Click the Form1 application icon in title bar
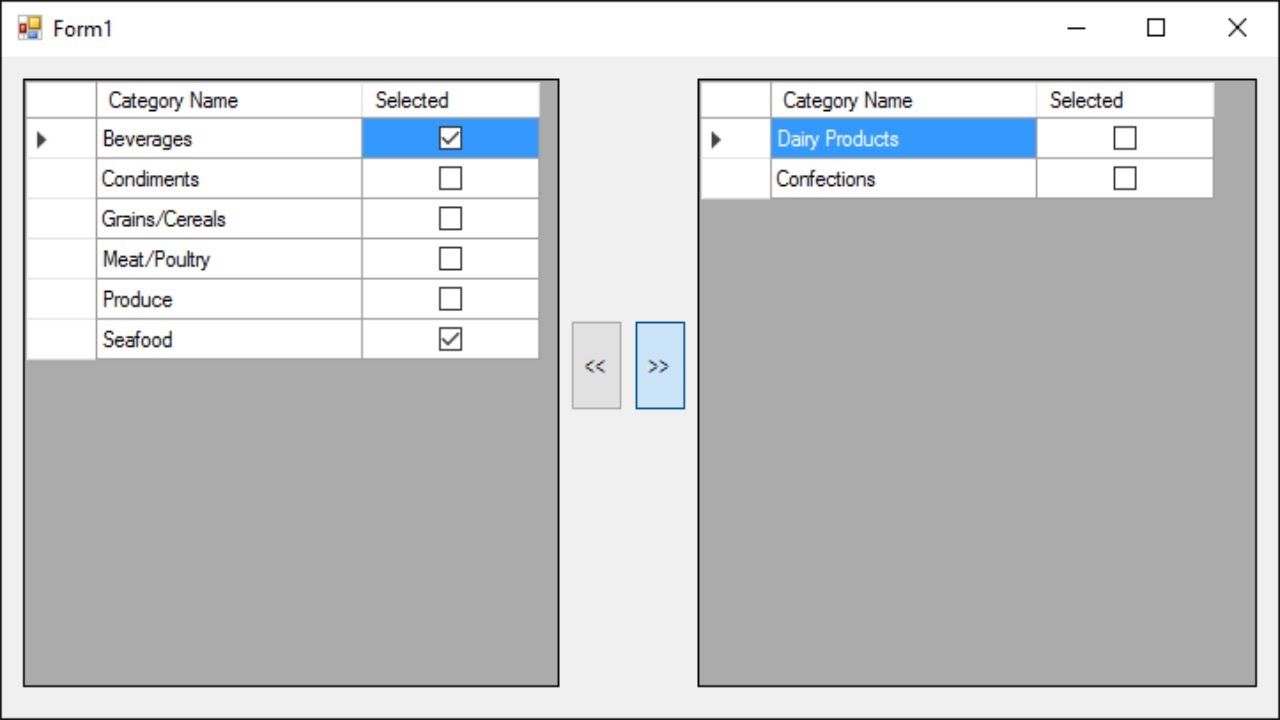The image size is (1280, 720). point(30,28)
